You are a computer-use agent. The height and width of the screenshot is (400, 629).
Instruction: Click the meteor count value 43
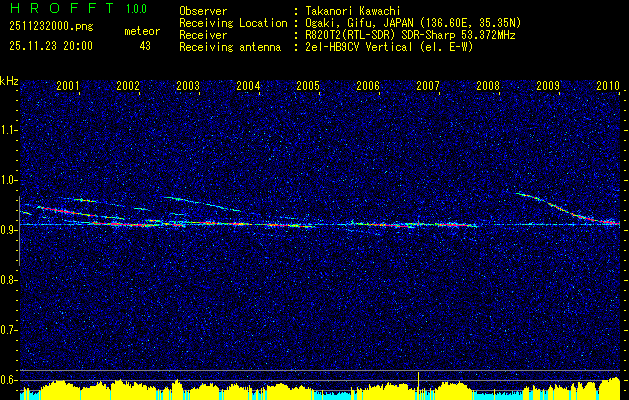tap(145, 46)
